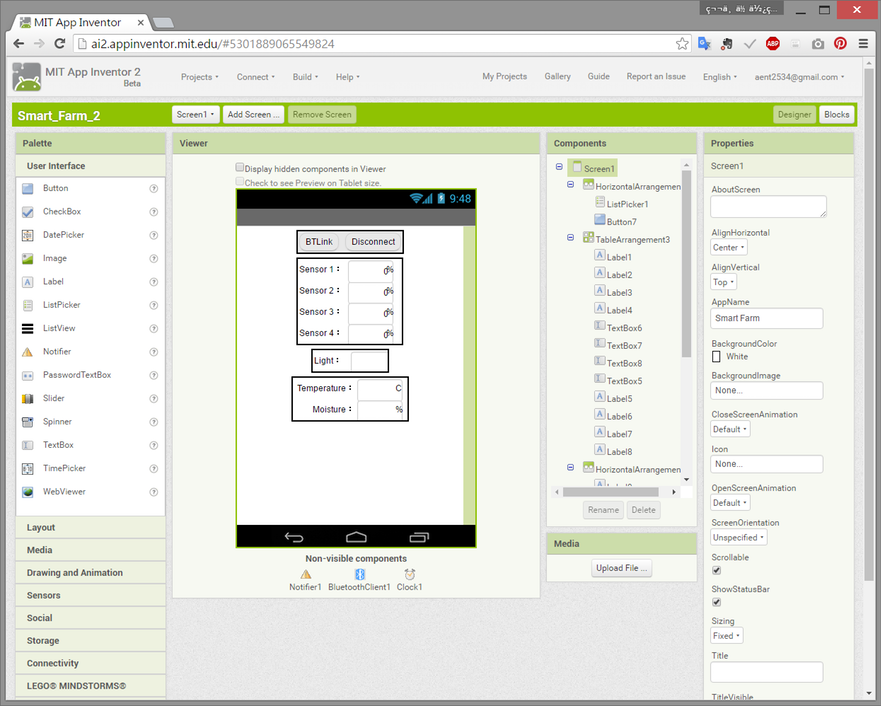Collapse the TableArrangement3 tree node
This screenshot has height=706, width=881.
tap(570, 238)
